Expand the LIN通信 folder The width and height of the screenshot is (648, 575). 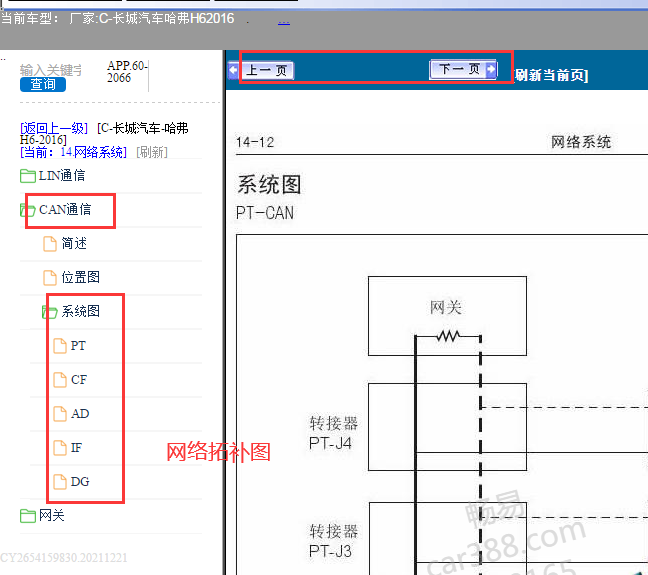pos(62,175)
